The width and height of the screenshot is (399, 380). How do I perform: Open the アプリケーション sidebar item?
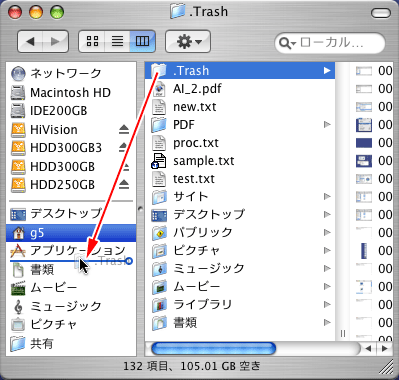pyautogui.click(x=68, y=250)
